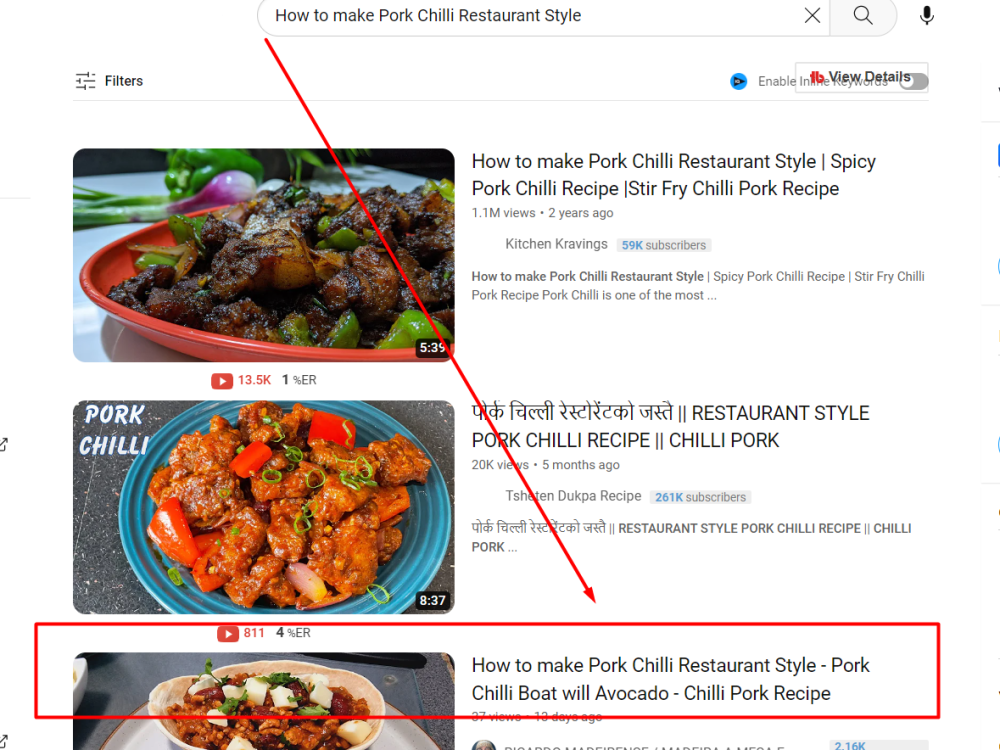Click the blue plate Pork Chilli thumbnail
Image resolution: width=1000 pixels, height=750 pixels.
pyautogui.click(x=263, y=507)
